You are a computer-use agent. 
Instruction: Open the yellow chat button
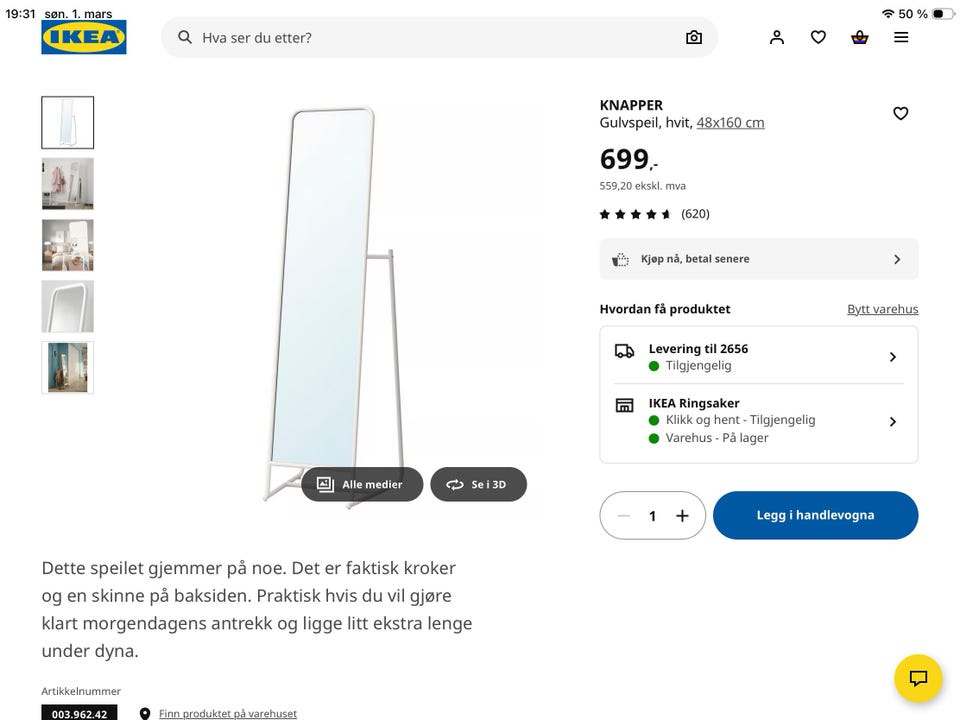918,678
